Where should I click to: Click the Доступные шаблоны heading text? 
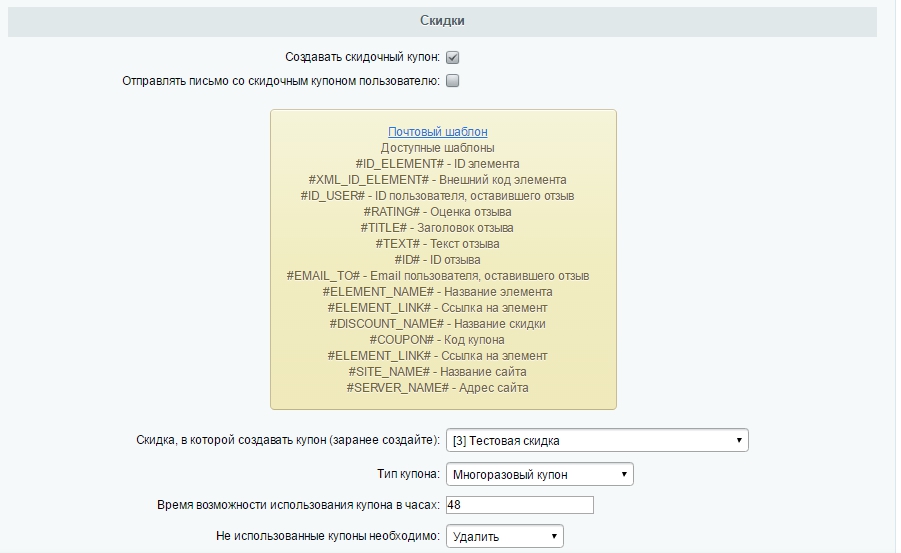tap(437, 148)
